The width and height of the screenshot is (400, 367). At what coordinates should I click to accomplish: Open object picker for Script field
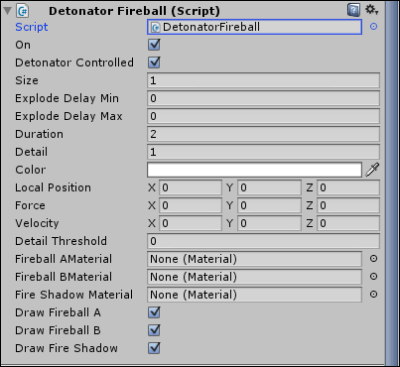[373, 27]
